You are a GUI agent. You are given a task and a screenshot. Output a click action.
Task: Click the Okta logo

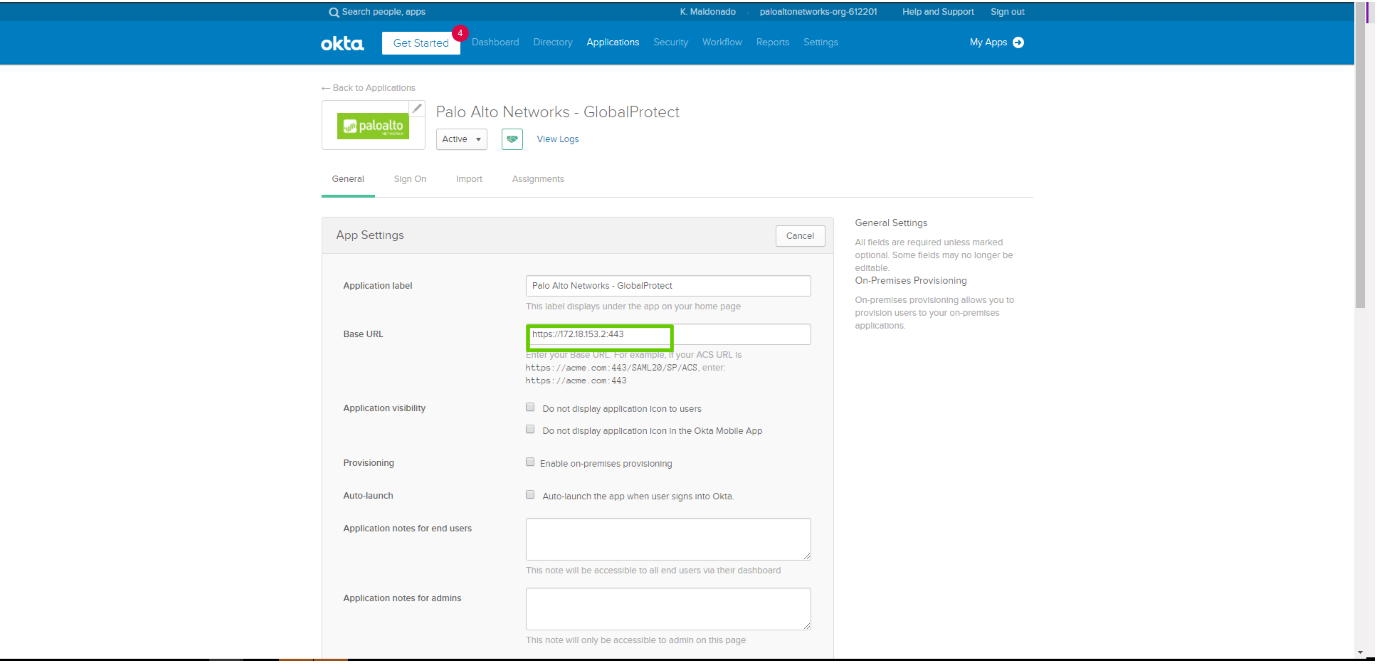[x=342, y=43]
